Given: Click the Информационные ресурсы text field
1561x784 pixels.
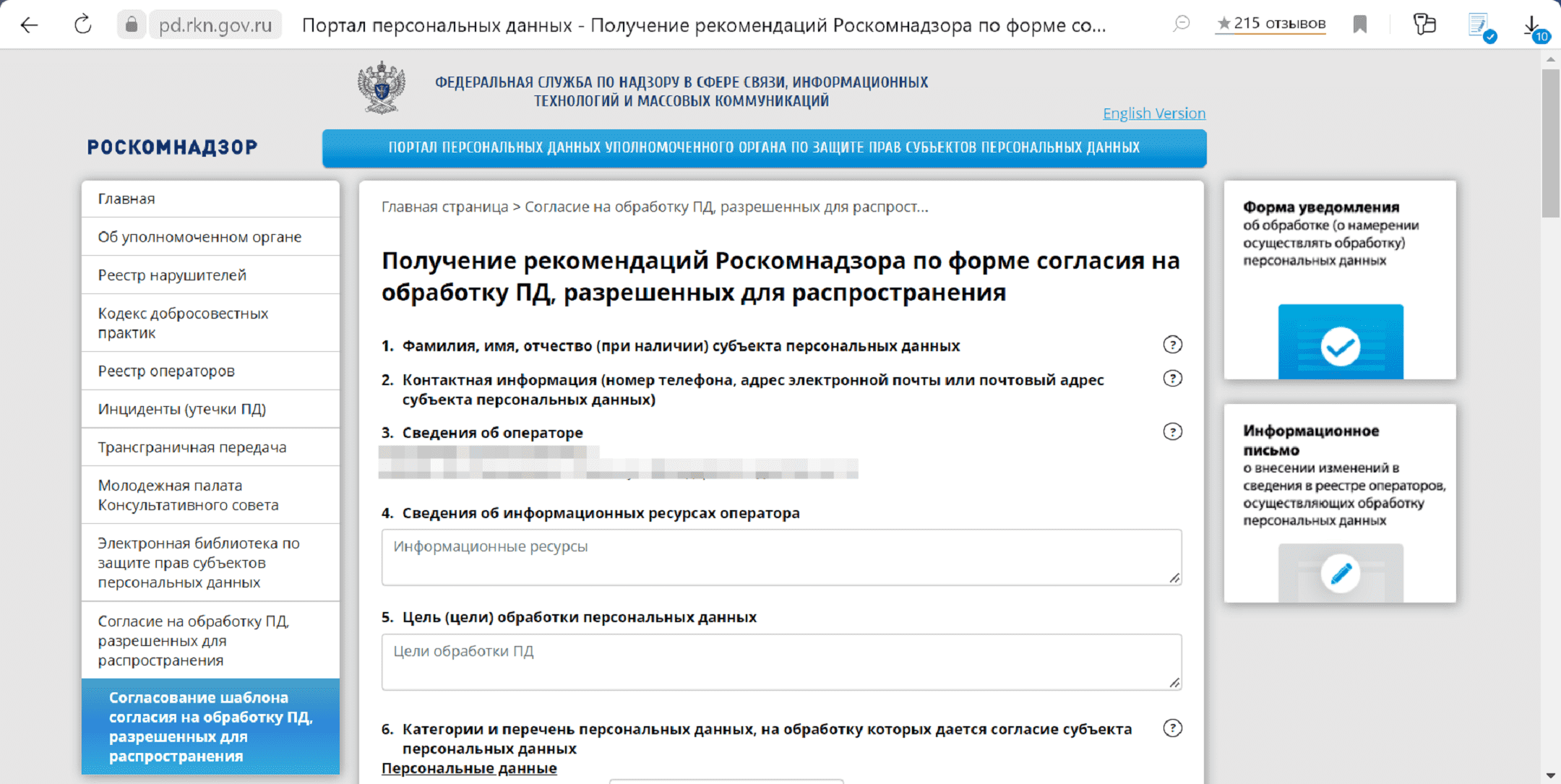Looking at the screenshot, I should [x=780, y=557].
